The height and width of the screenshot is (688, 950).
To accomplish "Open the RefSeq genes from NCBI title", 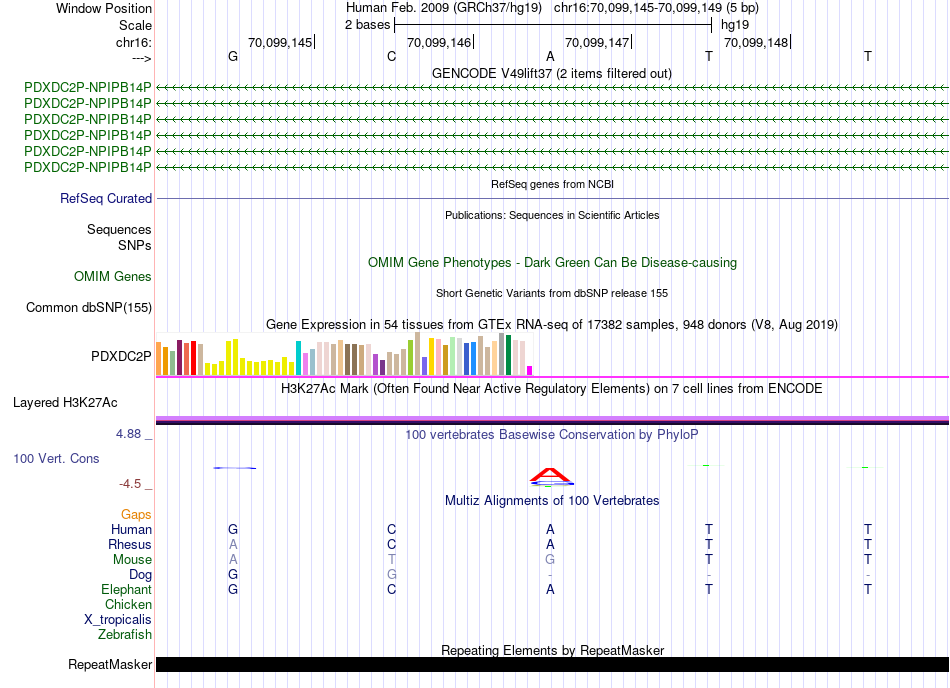I will tap(552, 184).
